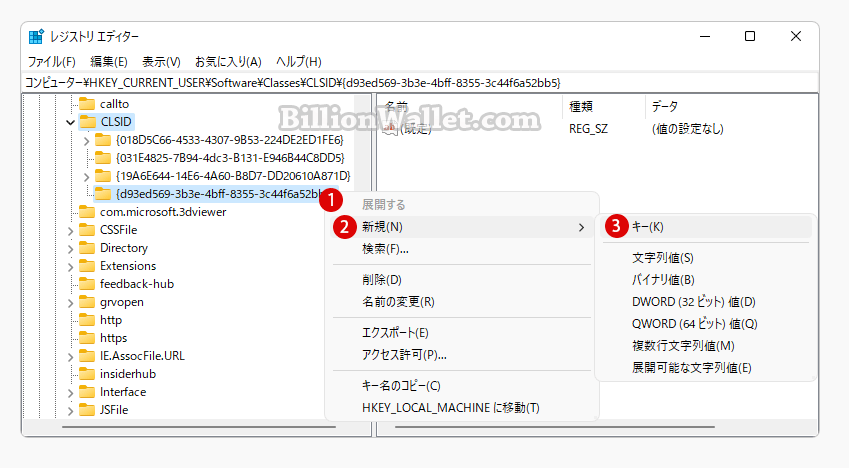Open the ファイル(F) menu

point(51,62)
